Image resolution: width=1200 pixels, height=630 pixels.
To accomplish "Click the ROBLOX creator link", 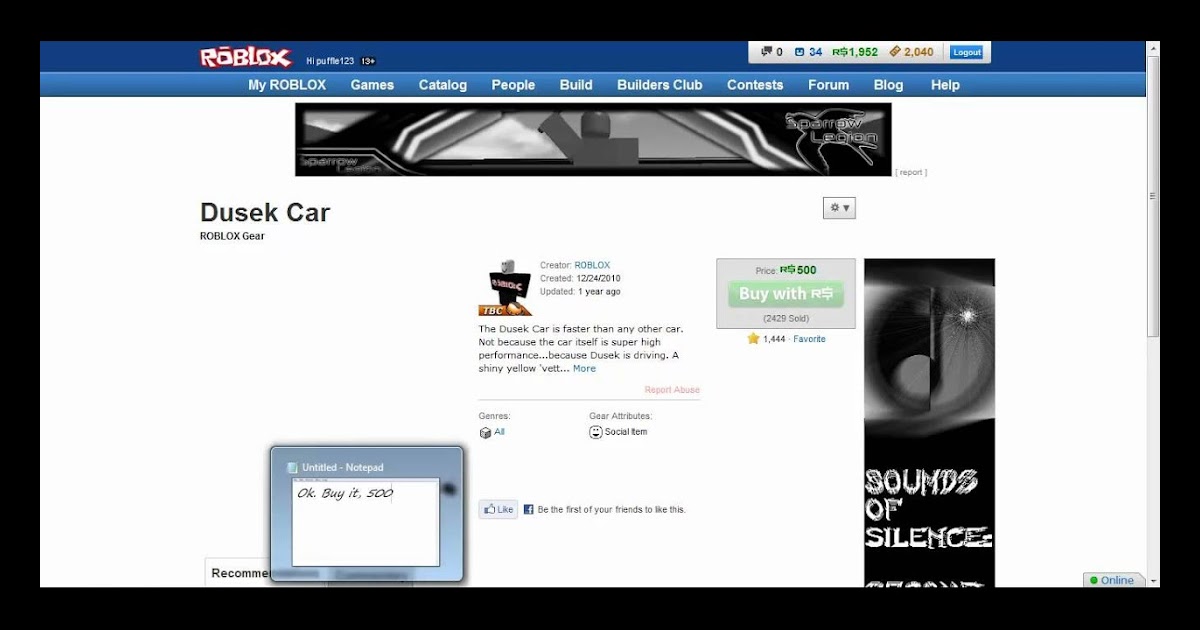I will [x=592, y=265].
